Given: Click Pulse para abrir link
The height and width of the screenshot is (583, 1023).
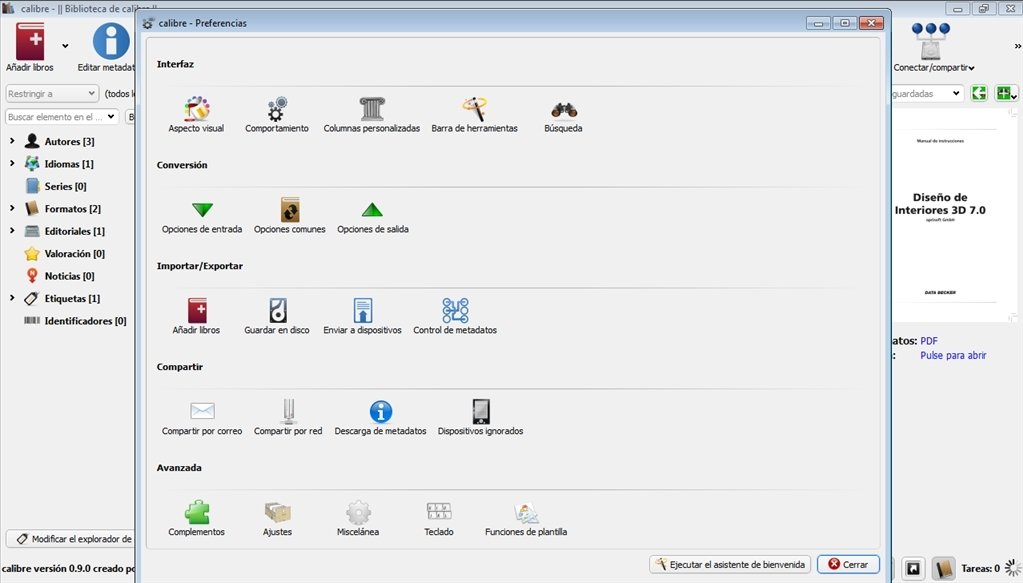Looking at the screenshot, I should pos(953,355).
